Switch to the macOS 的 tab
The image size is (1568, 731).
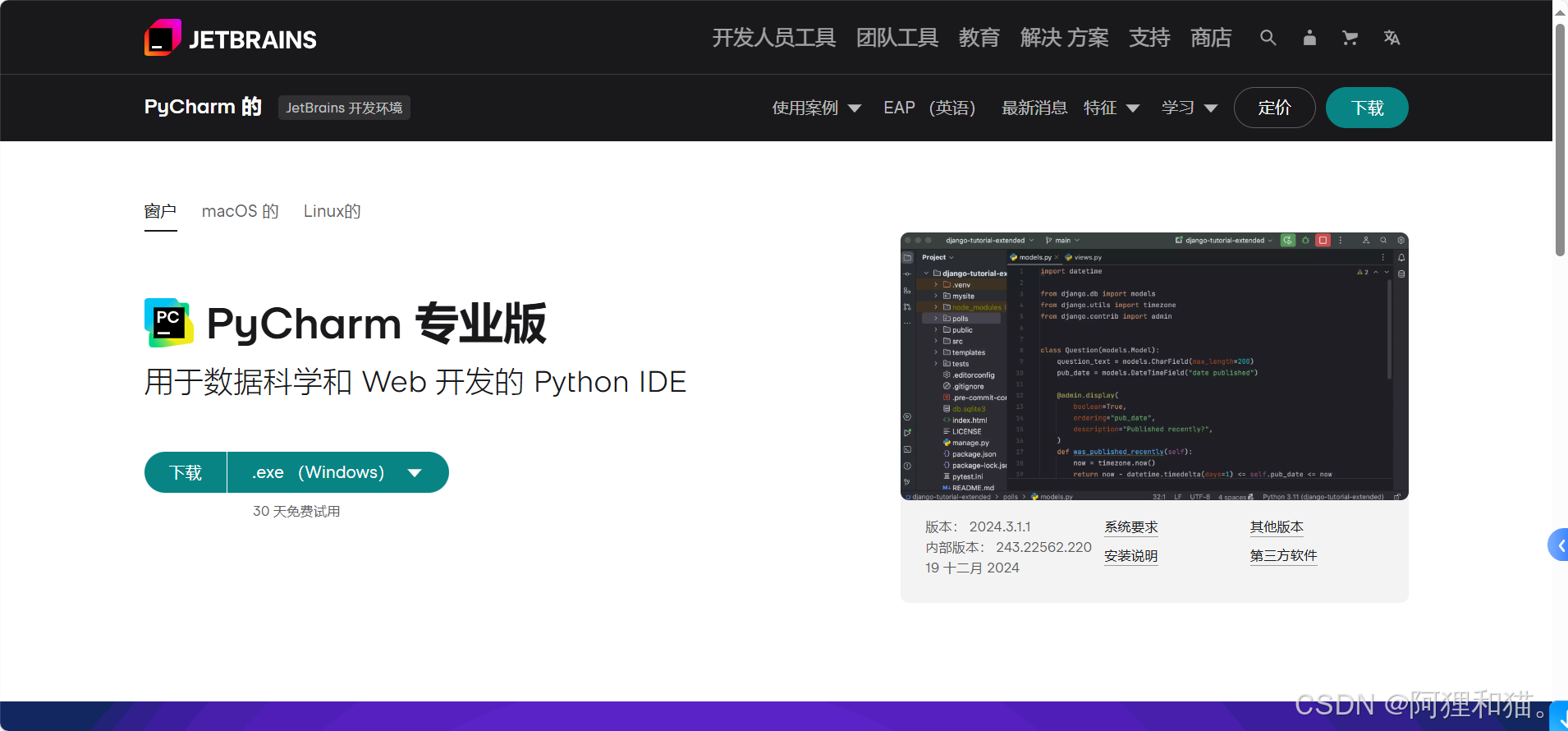(x=241, y=212)
